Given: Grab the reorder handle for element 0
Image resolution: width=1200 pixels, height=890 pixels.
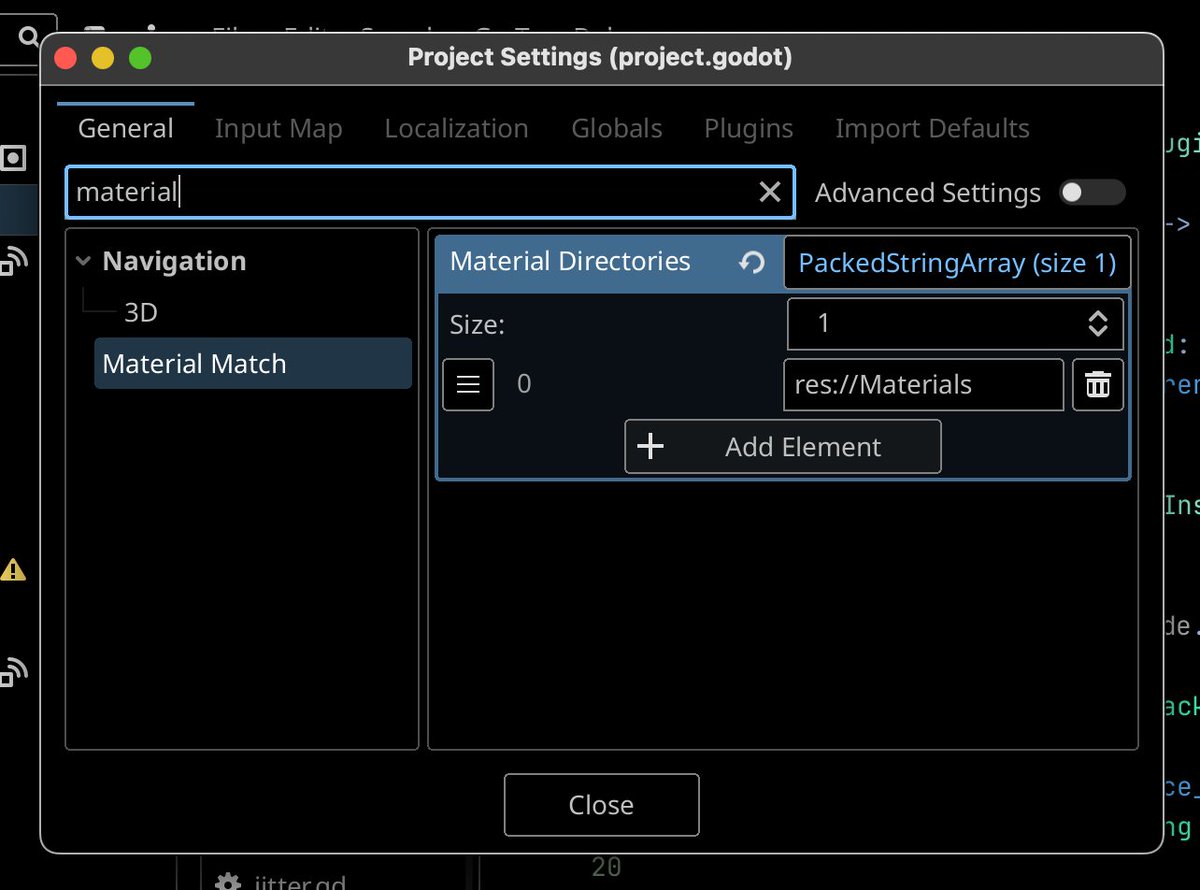Looking at the screenshot, I should coord(468,384).
